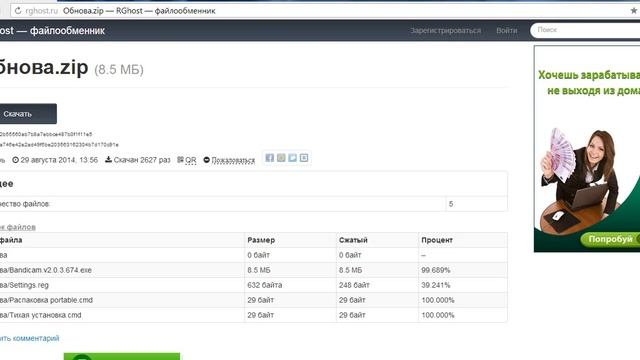Open the файлообменник site title link
640x360 pixels.
tap(52, 31)
